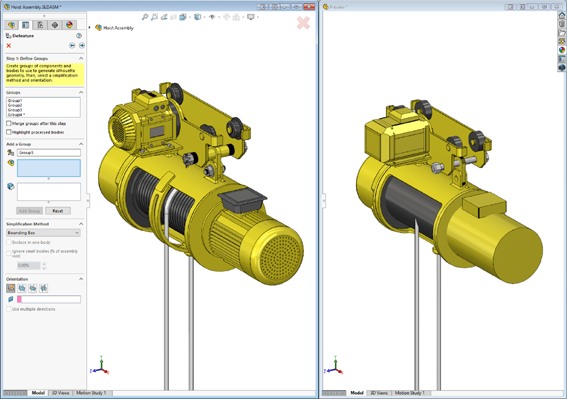Tick the Use multiple directions checkbox

tap(9, 309)
